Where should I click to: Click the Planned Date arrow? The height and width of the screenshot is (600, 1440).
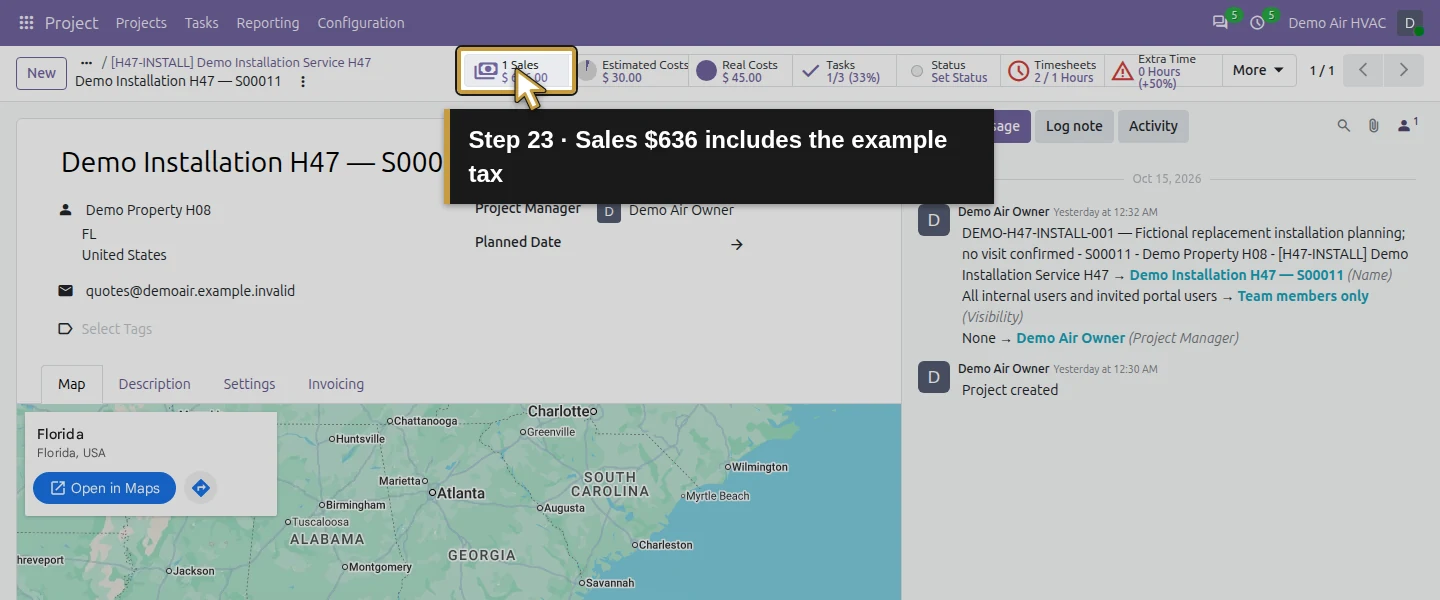(737, 244)
